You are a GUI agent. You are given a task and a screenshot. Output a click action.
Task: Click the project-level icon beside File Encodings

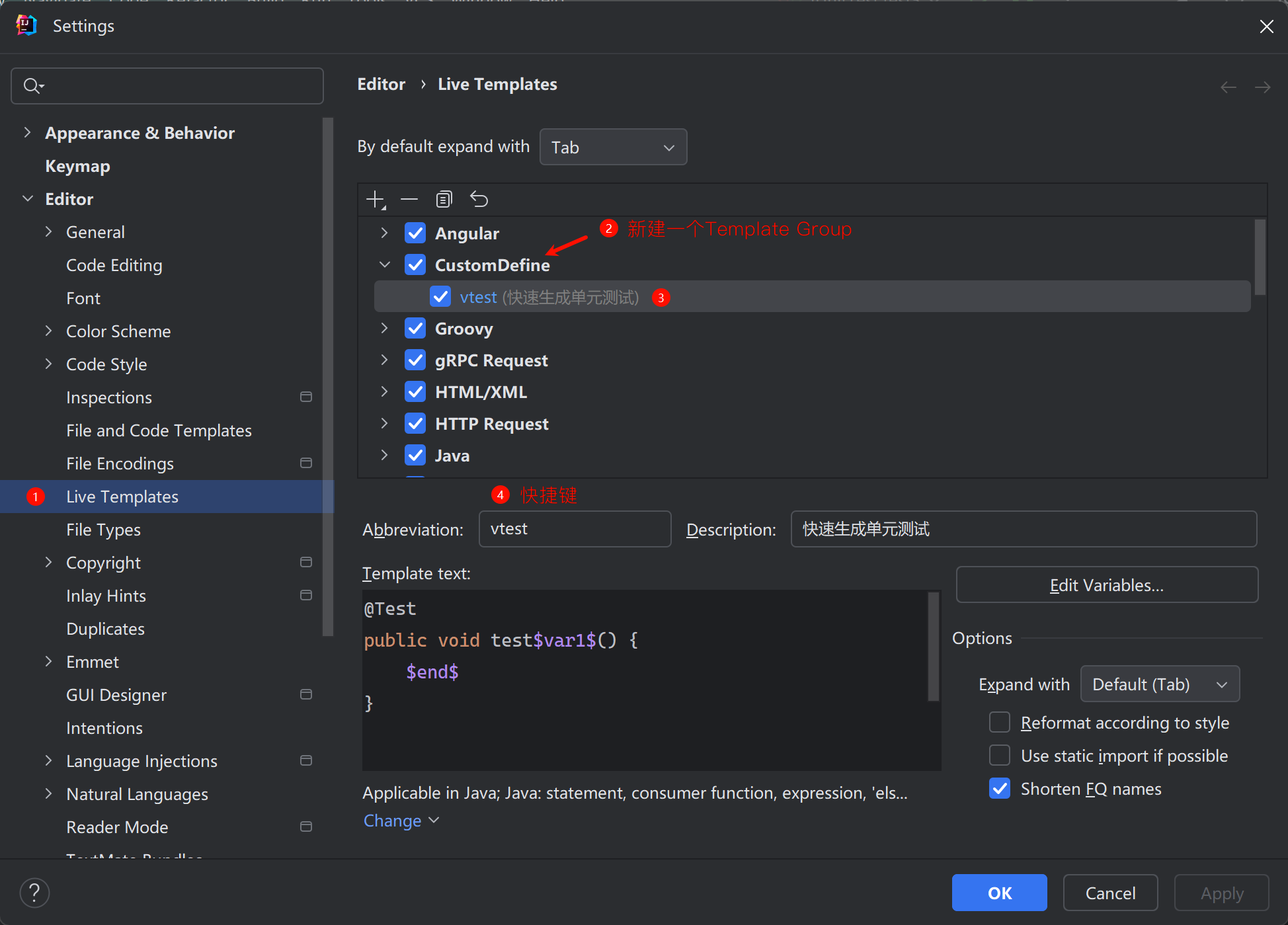tap(306, 463)
